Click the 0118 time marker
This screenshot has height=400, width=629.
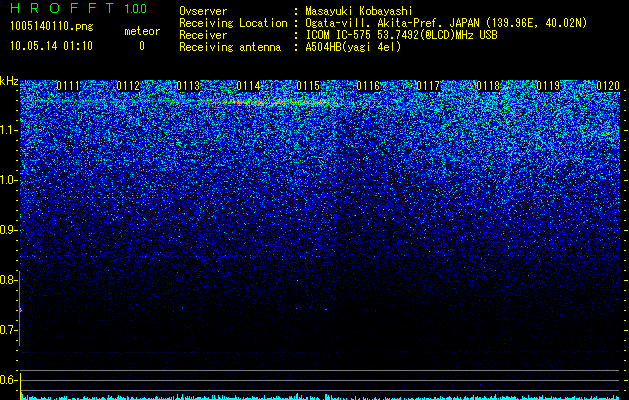tap(488, 86)
